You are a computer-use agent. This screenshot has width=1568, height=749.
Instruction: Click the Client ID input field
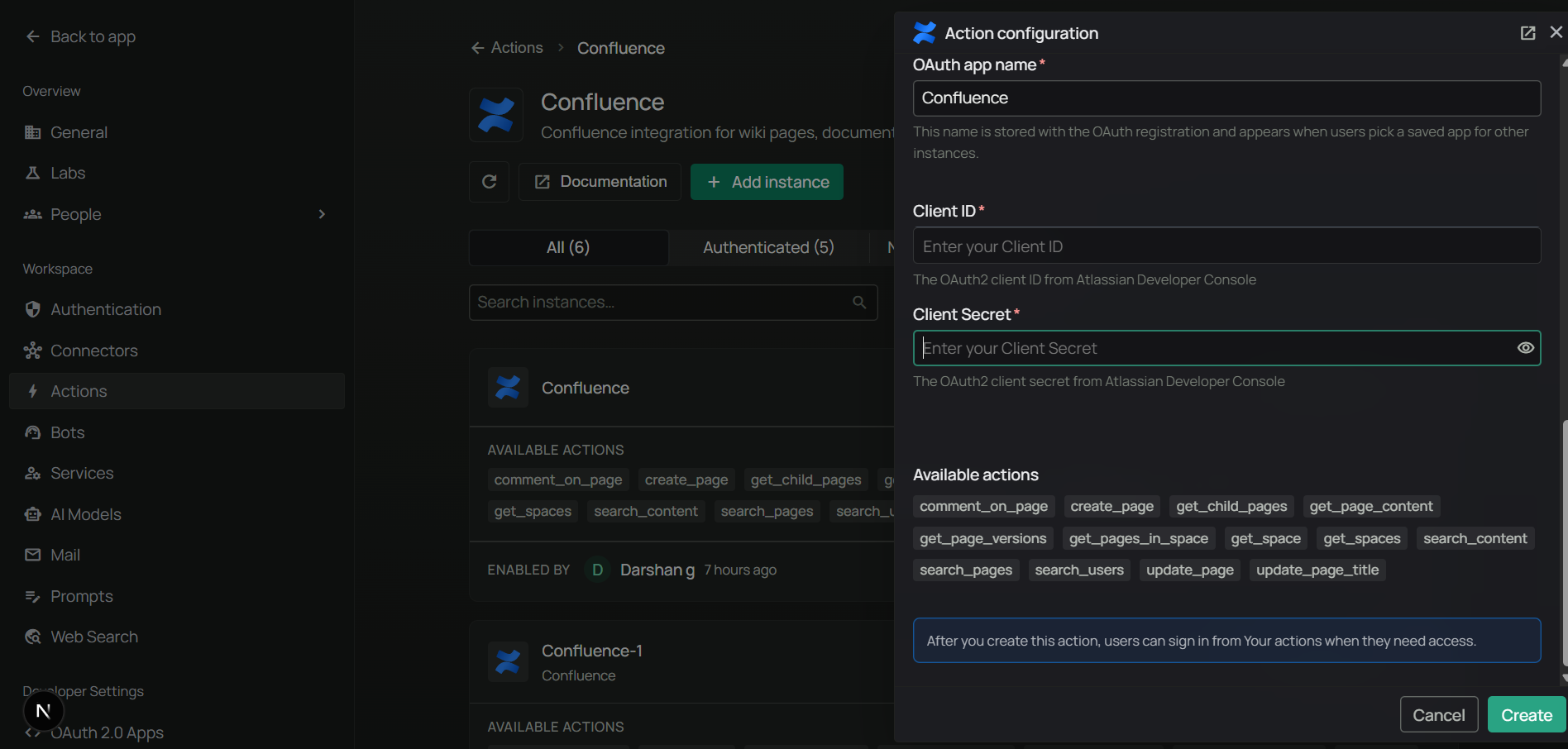(x=1226, y=246)
